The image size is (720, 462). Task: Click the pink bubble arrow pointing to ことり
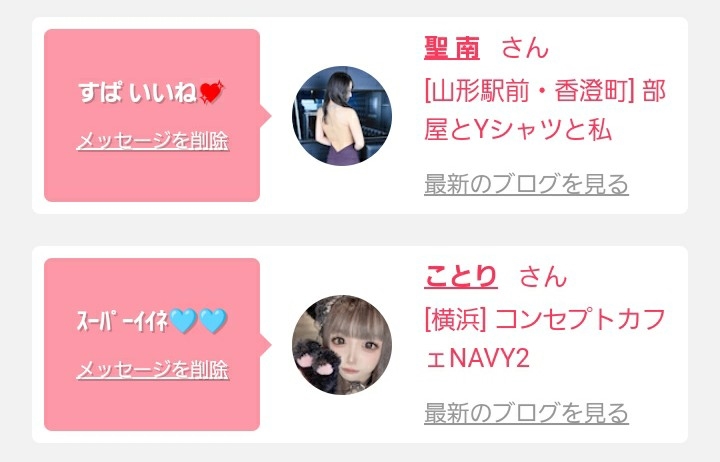[x=265, y=345]
